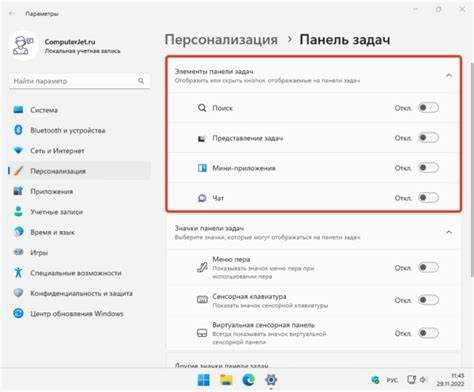Click the Представление задач row icon

tap(202, 138)
